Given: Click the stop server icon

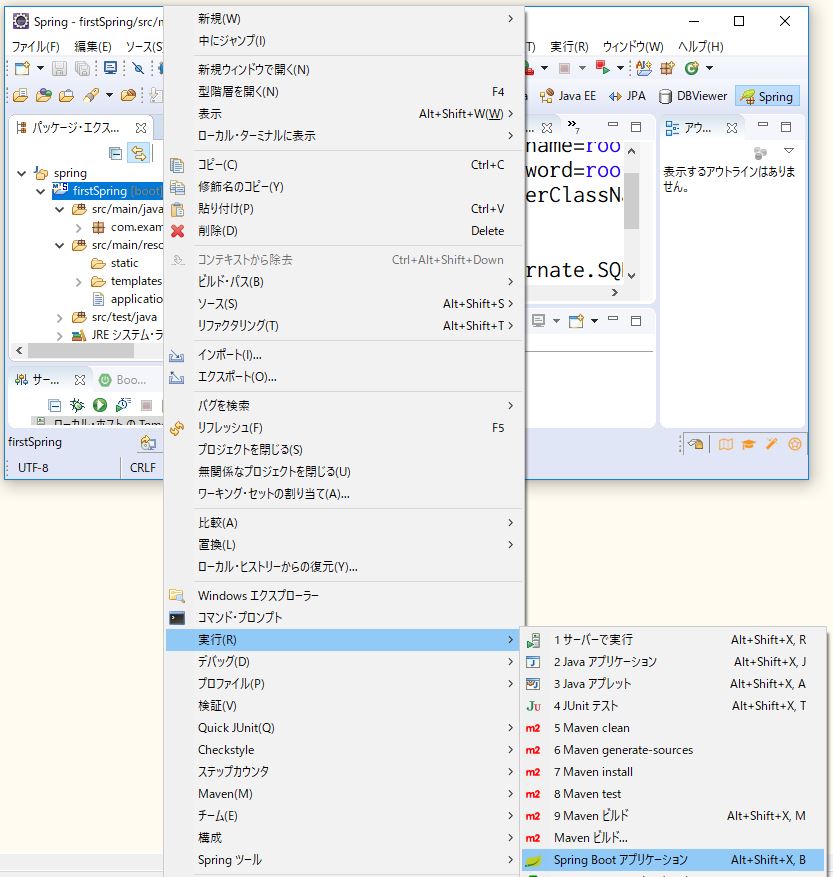Looking at the screenshot, I should (147, 405).
